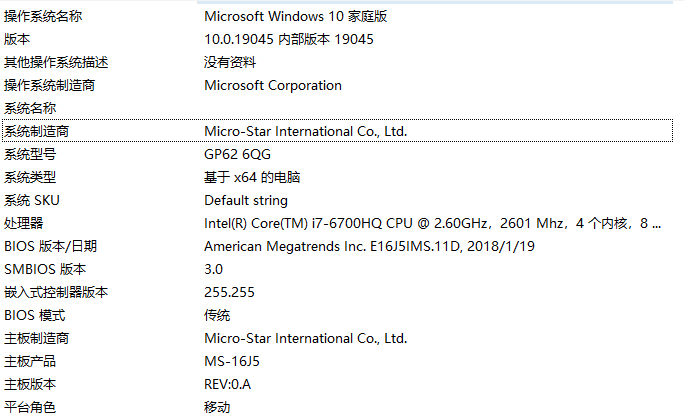Image resolution: width=684 pixels, height=415 pixels.
Task: Select the 主板制造商 row
Action: [37, 338]
